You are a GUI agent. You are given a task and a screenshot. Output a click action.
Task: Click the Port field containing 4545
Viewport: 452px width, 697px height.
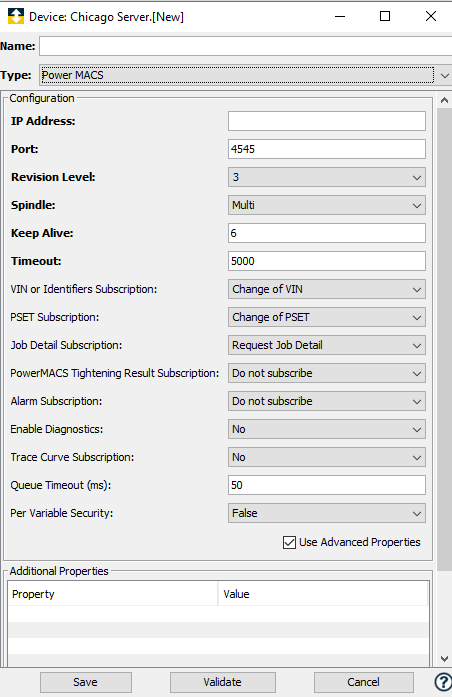pos(327,149)
